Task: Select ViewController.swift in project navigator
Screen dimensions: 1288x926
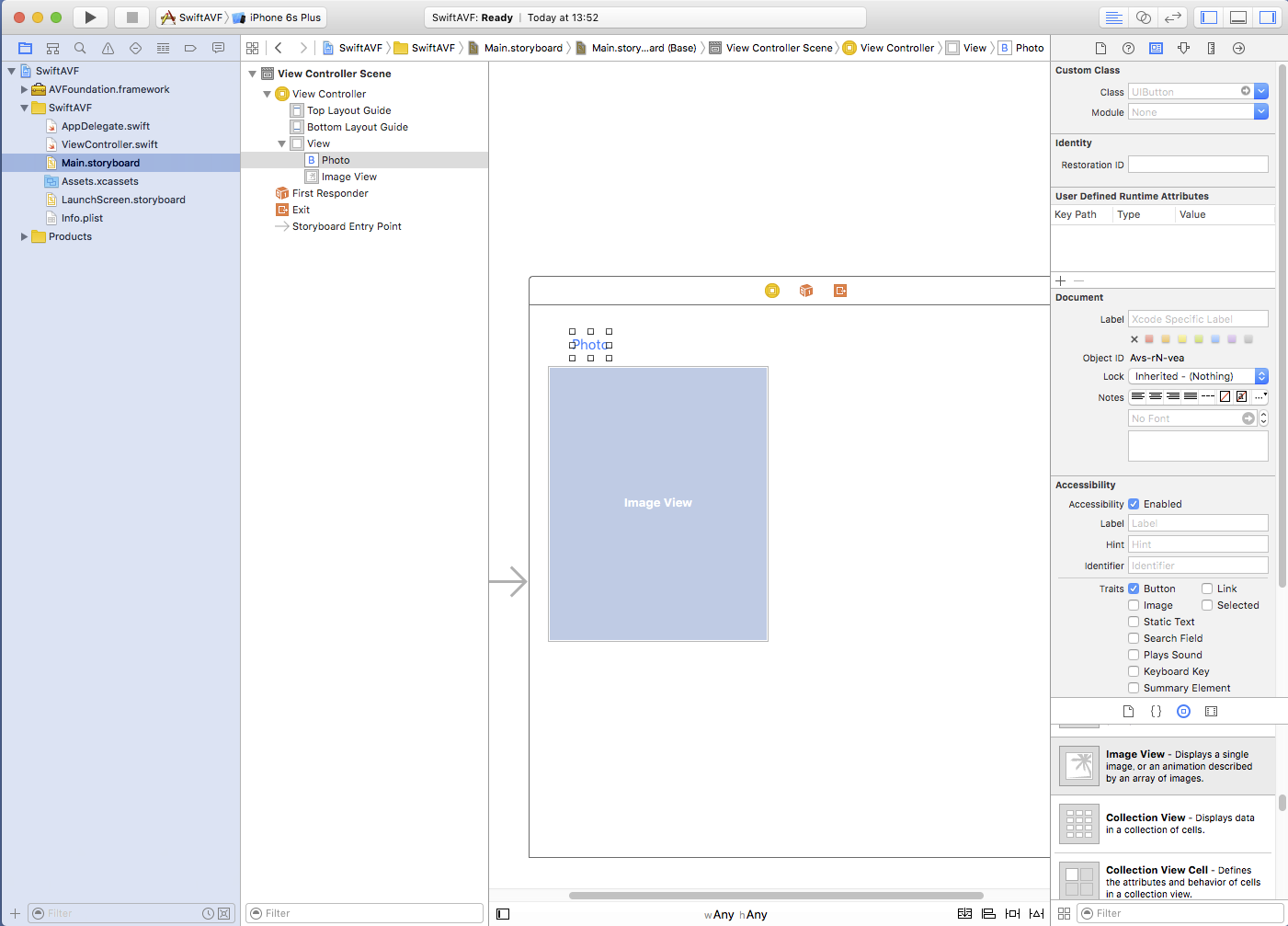Action: tap(109, 144)
